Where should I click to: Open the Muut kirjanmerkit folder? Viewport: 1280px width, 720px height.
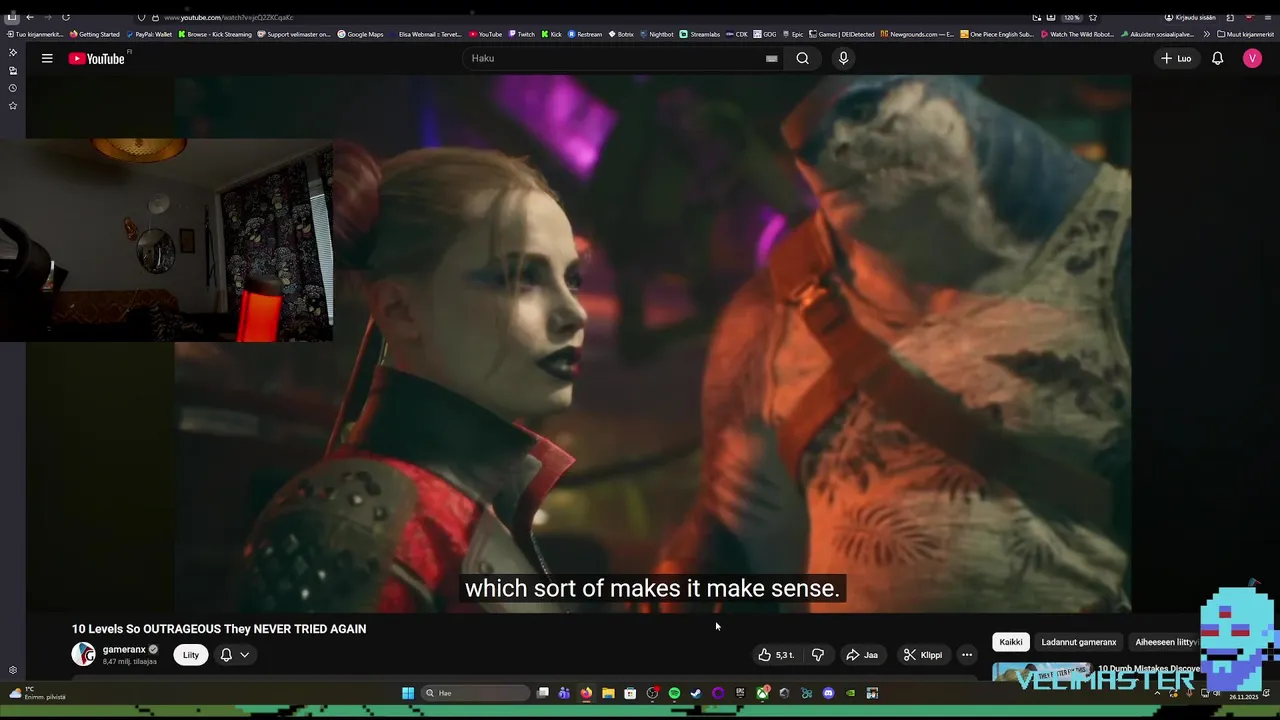click(1246, 34)
